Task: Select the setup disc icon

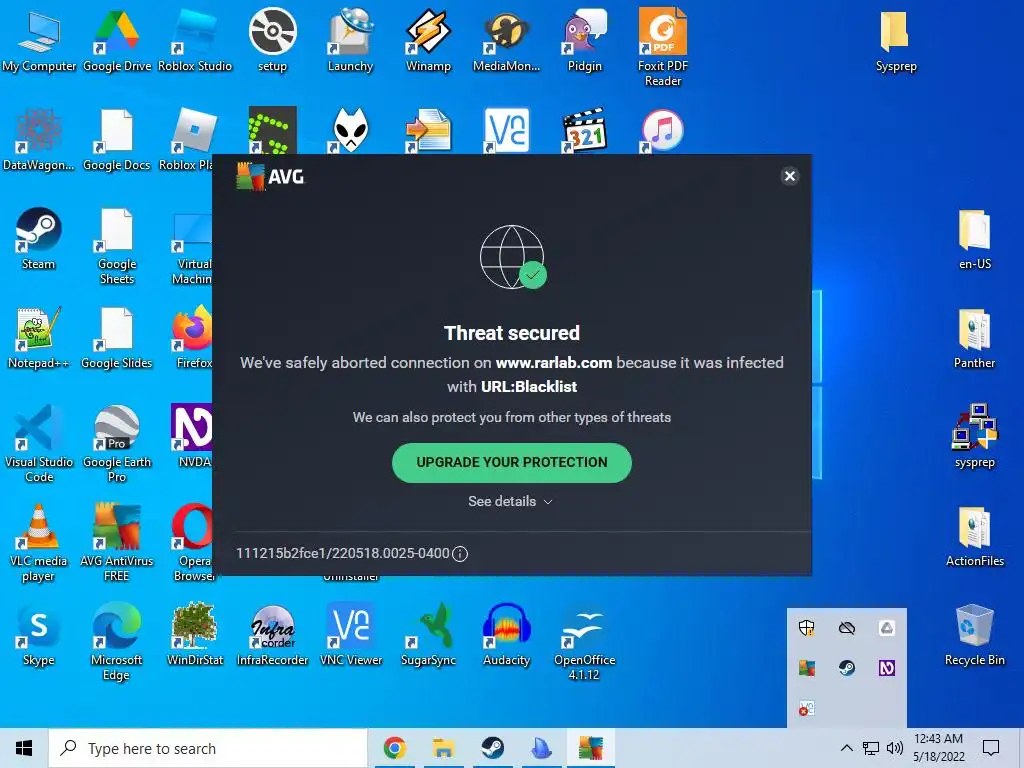Action: [x=272, y=40]
